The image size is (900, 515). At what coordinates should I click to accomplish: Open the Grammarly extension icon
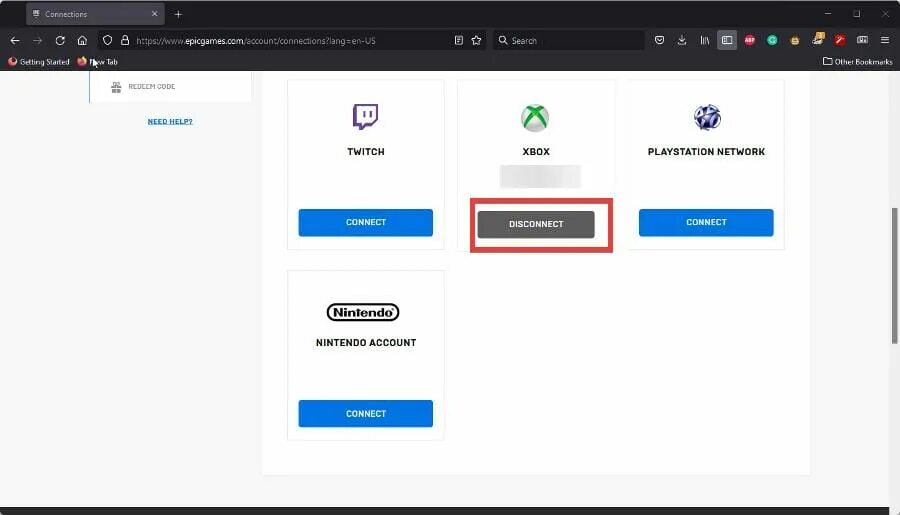click(772, 40)
